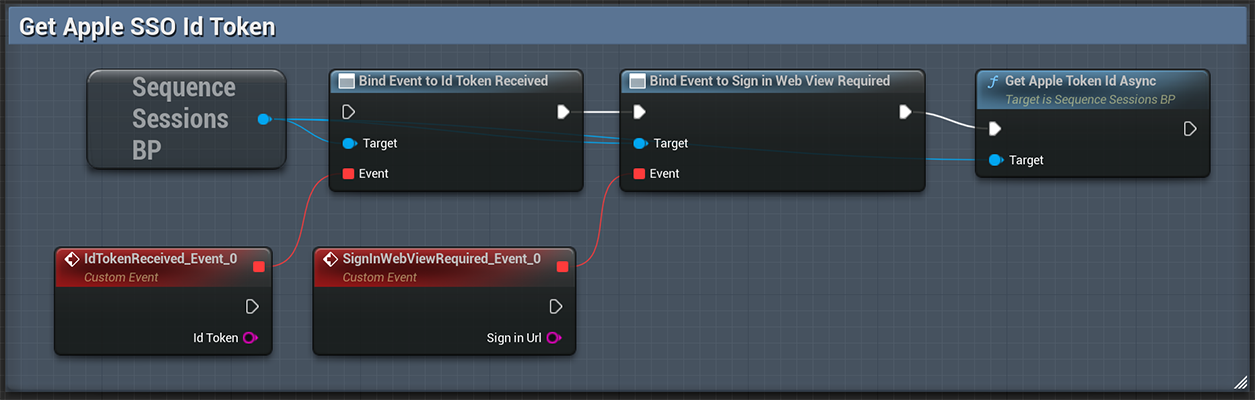Click exec output pin on Get Apple Token Id Async
The width and height of the screenshot is (1255, 400).
pyautogui.click(x=1190, y=128)
